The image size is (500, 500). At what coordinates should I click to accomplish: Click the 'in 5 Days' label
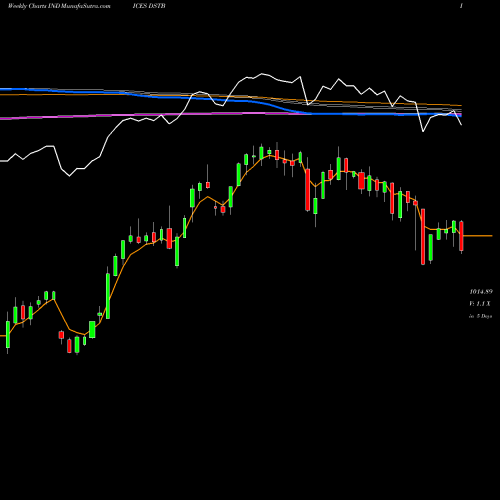point(480,316)
